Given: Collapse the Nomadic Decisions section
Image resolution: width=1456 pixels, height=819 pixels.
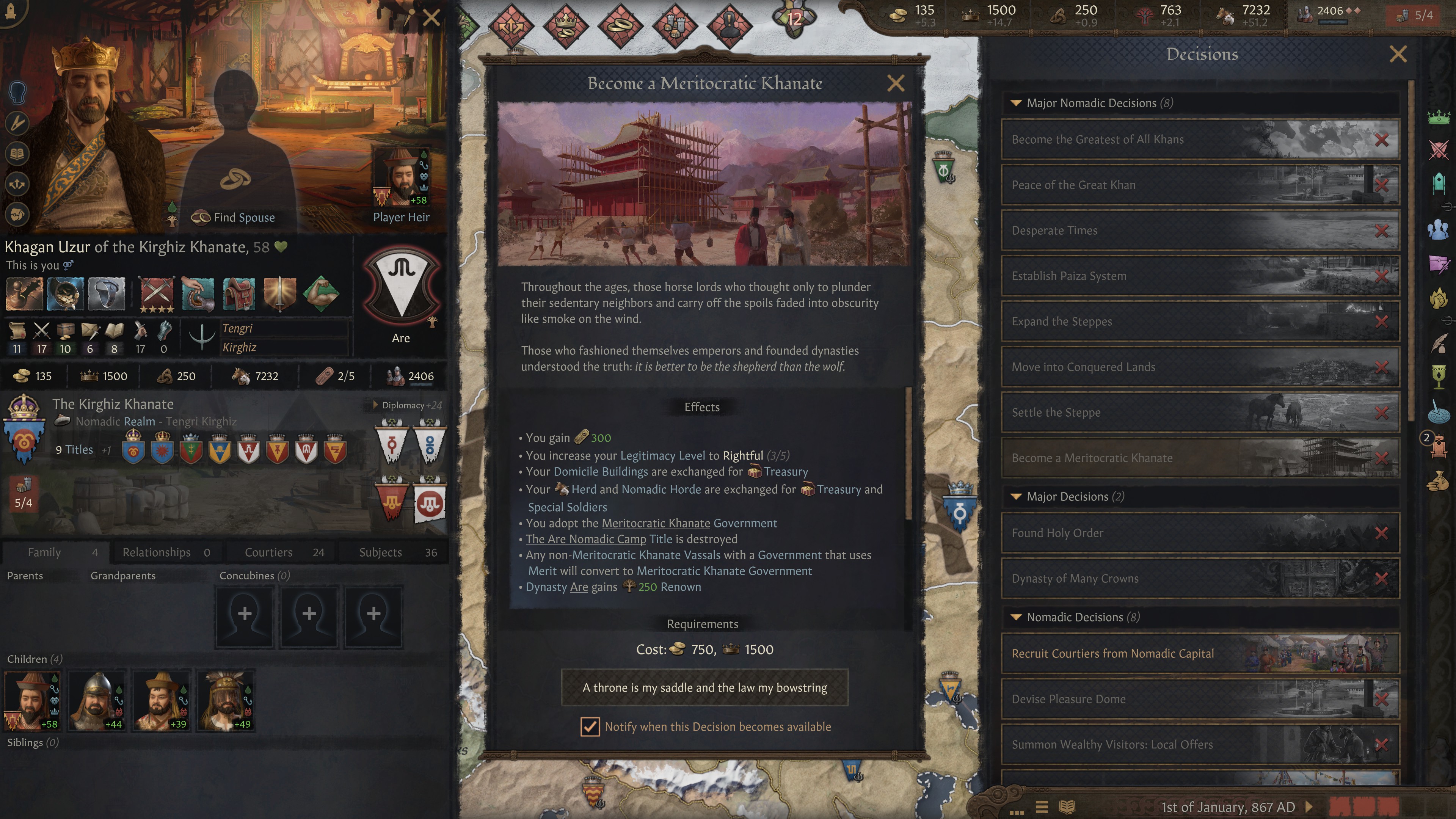Looking at the screenshot, I should click(x=1016, y=617).
